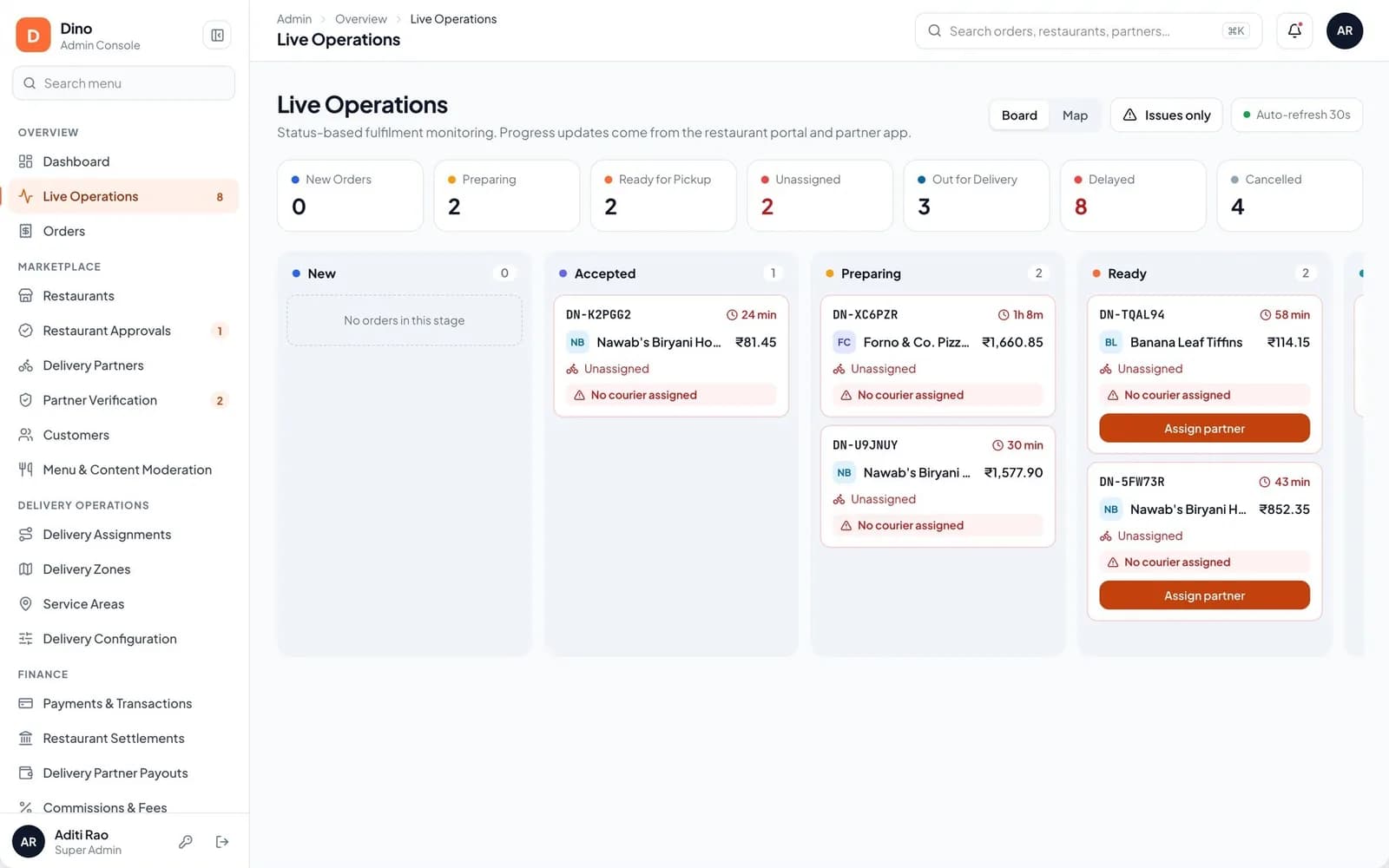The width and height of the screenshot is (1389, 868).
Task: Focus the search orders, restaurants, partners box
Action: pos(1089,31)
